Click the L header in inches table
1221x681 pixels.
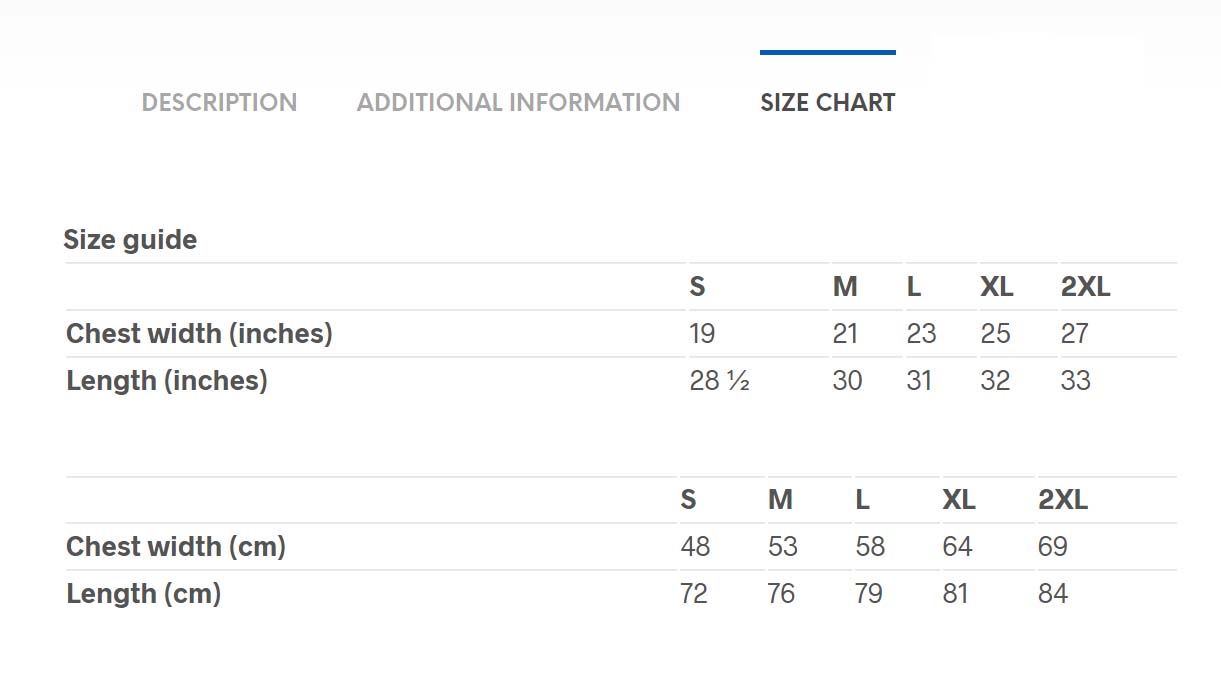tap(913, 287)
